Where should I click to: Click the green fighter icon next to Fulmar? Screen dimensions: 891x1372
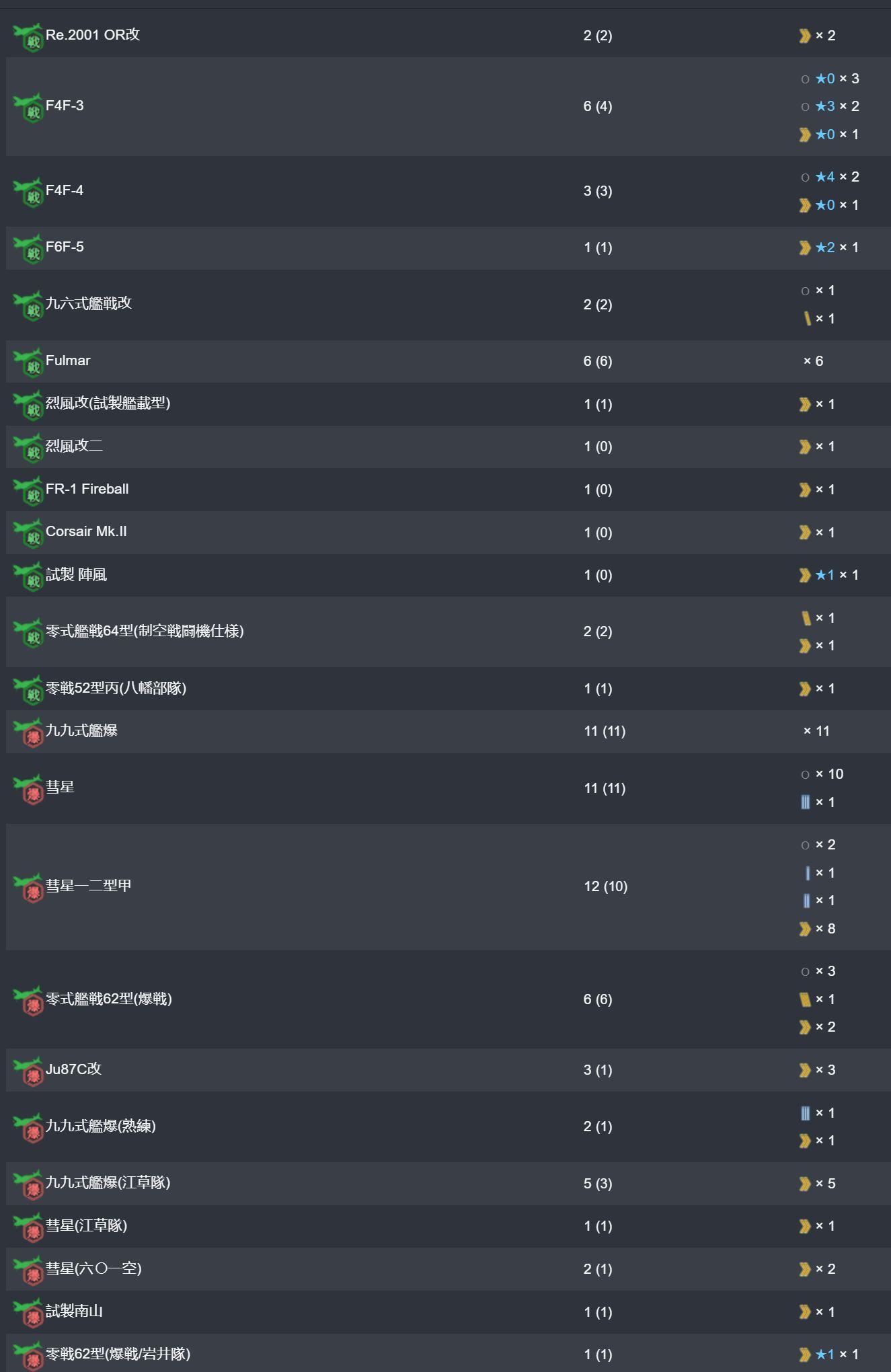point(28,363)
